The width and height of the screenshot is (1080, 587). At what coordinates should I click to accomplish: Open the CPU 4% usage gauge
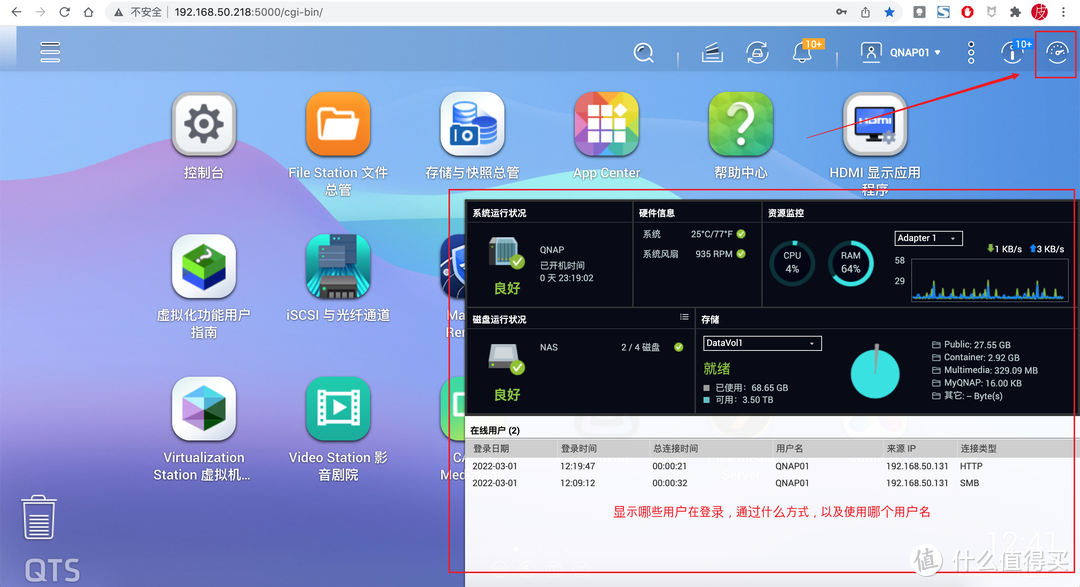[x=792, y=262]
